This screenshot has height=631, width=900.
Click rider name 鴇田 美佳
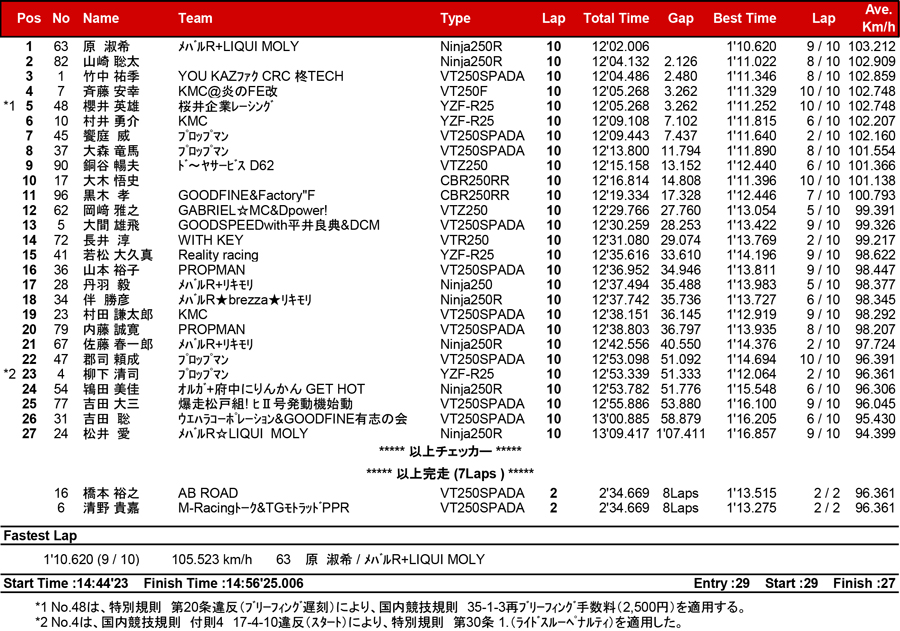111,389
